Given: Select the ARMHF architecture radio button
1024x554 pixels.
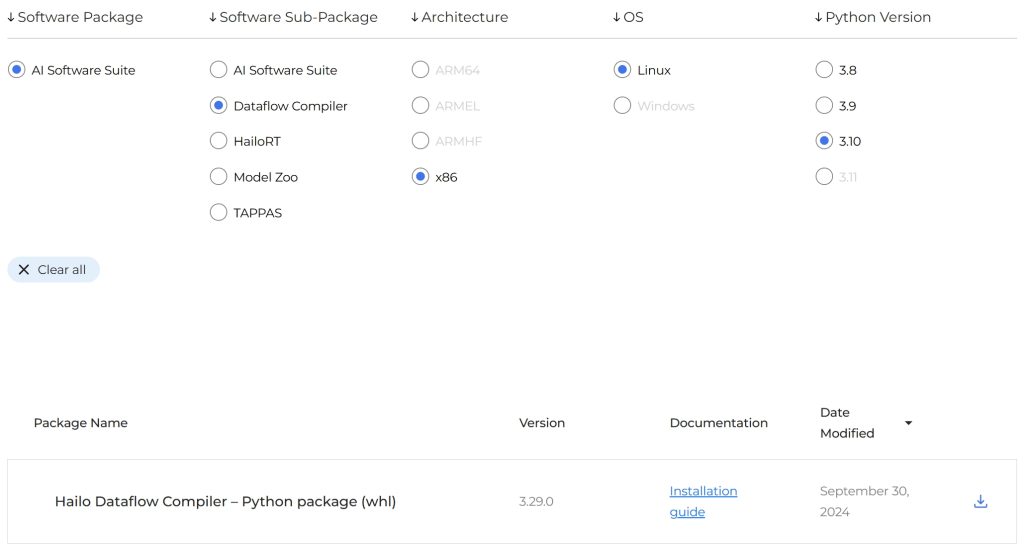Looking at the screenshot, I should click(x=421, y=141).
